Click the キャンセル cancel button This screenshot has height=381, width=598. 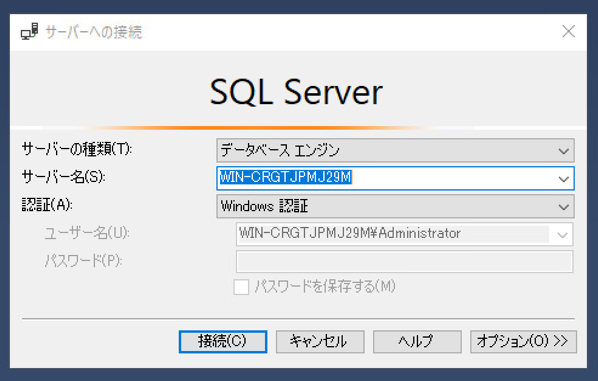(320, 341)
